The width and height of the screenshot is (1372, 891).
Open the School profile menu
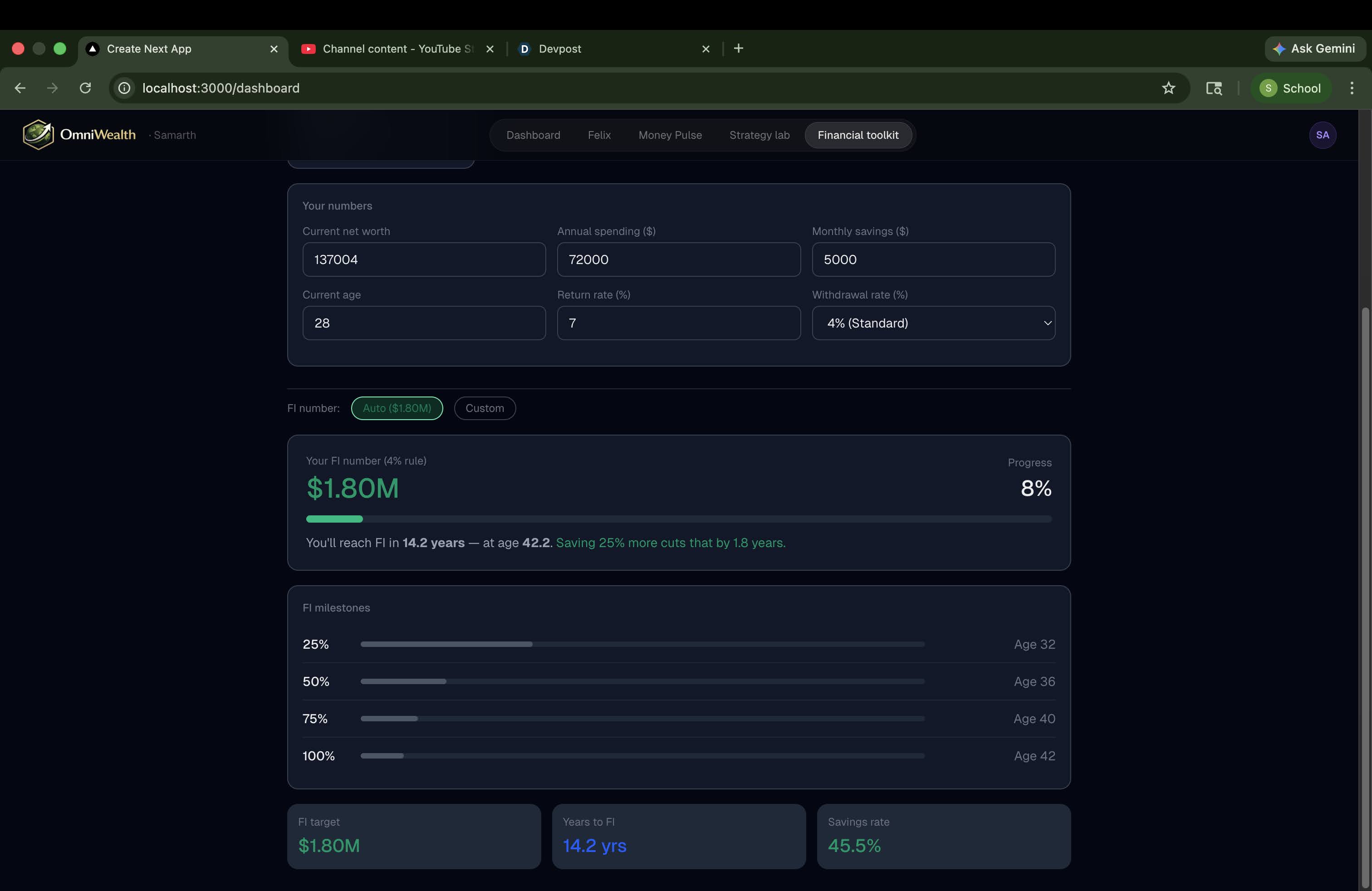(1290, 88)
